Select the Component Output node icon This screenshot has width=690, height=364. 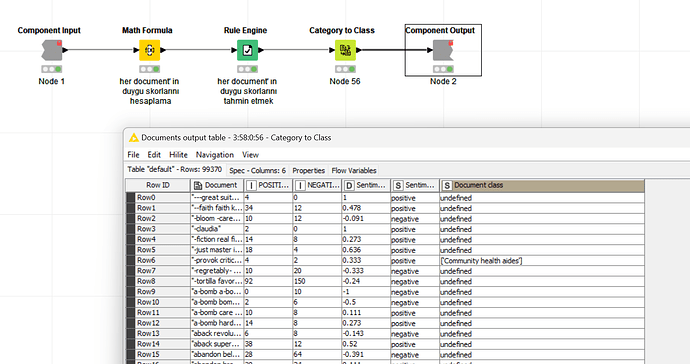tap(443, 50)
